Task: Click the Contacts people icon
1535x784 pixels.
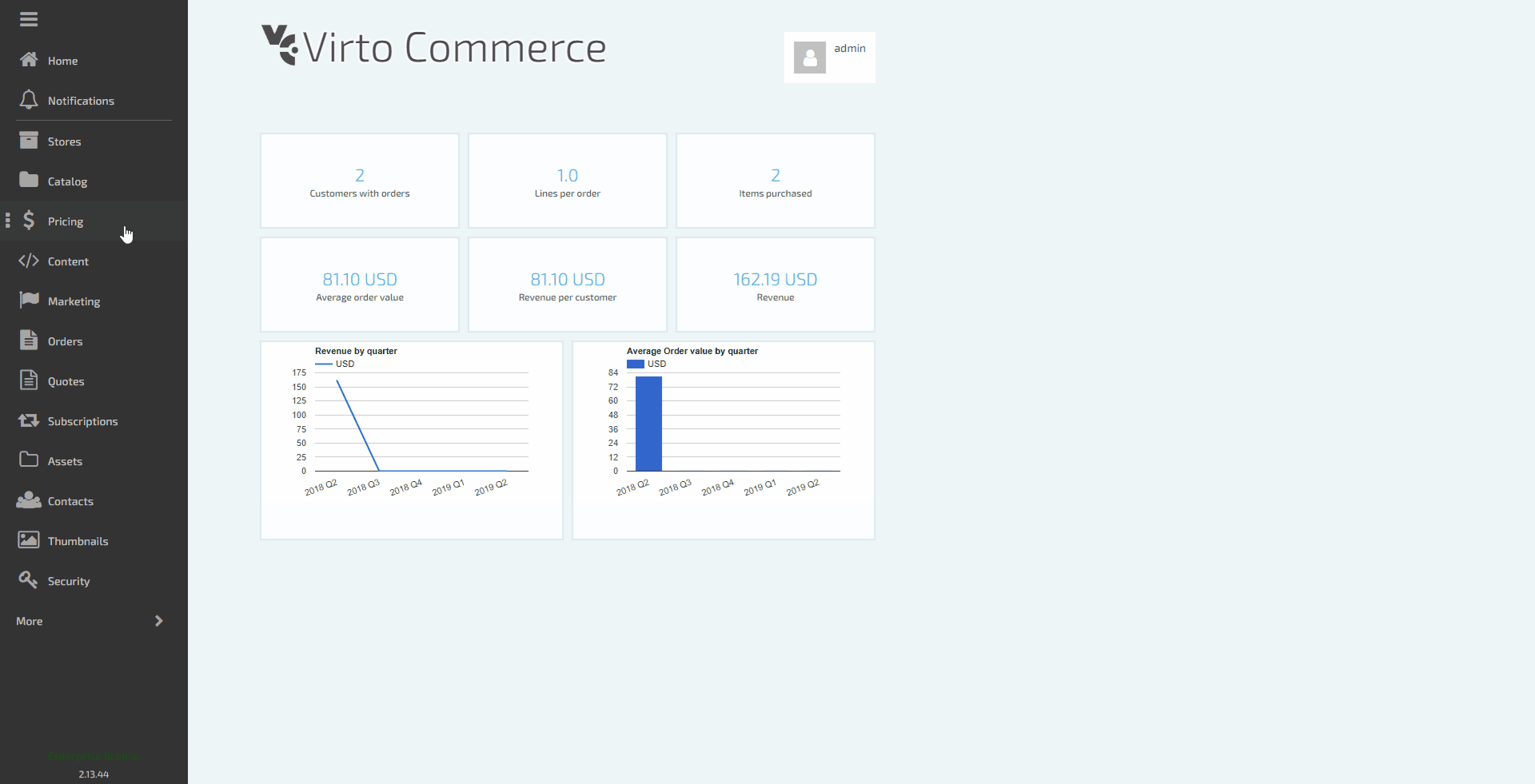Action: [x=29, y=500]
